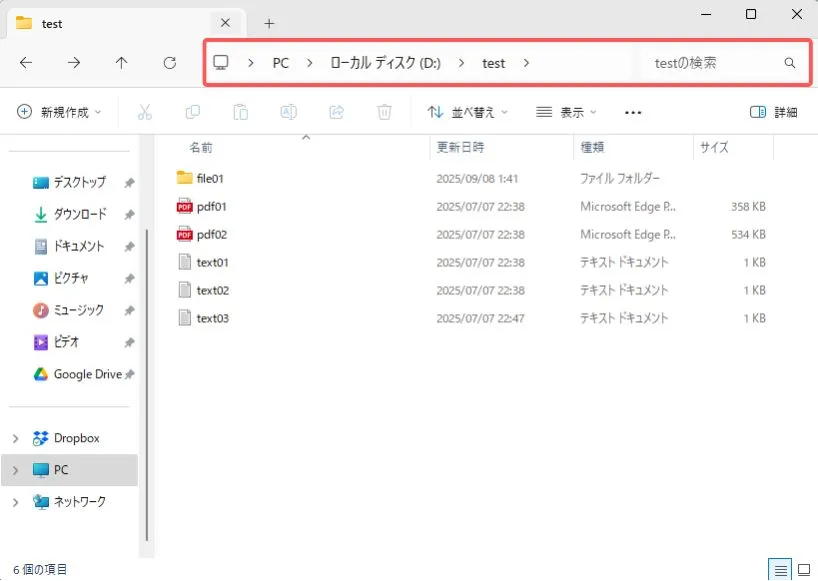818x581 pixels.
Task: Expand the ネットワーク tree node
Action: (15, 502)
